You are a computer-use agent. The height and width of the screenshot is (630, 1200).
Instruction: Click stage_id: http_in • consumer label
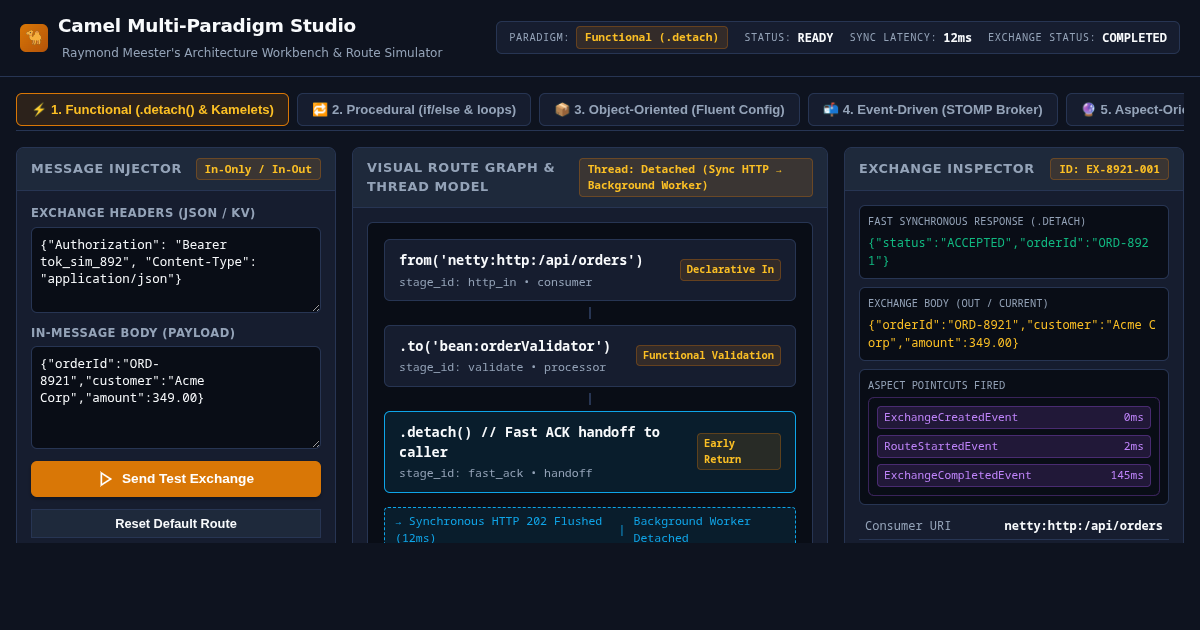[x=496, y=282]
